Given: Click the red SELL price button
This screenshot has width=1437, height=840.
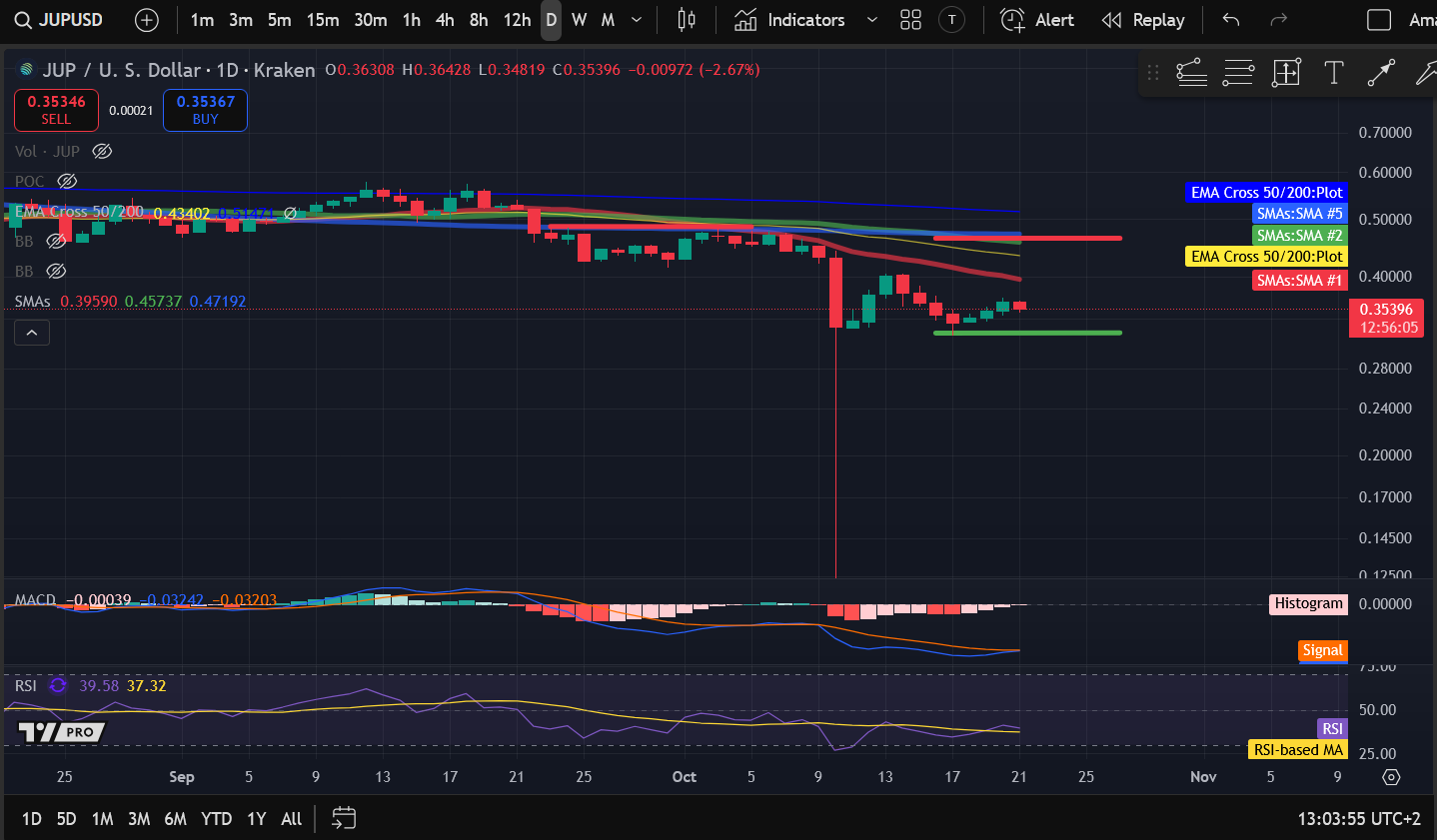Looking at the screenshot, I should [x=56, y=110].
